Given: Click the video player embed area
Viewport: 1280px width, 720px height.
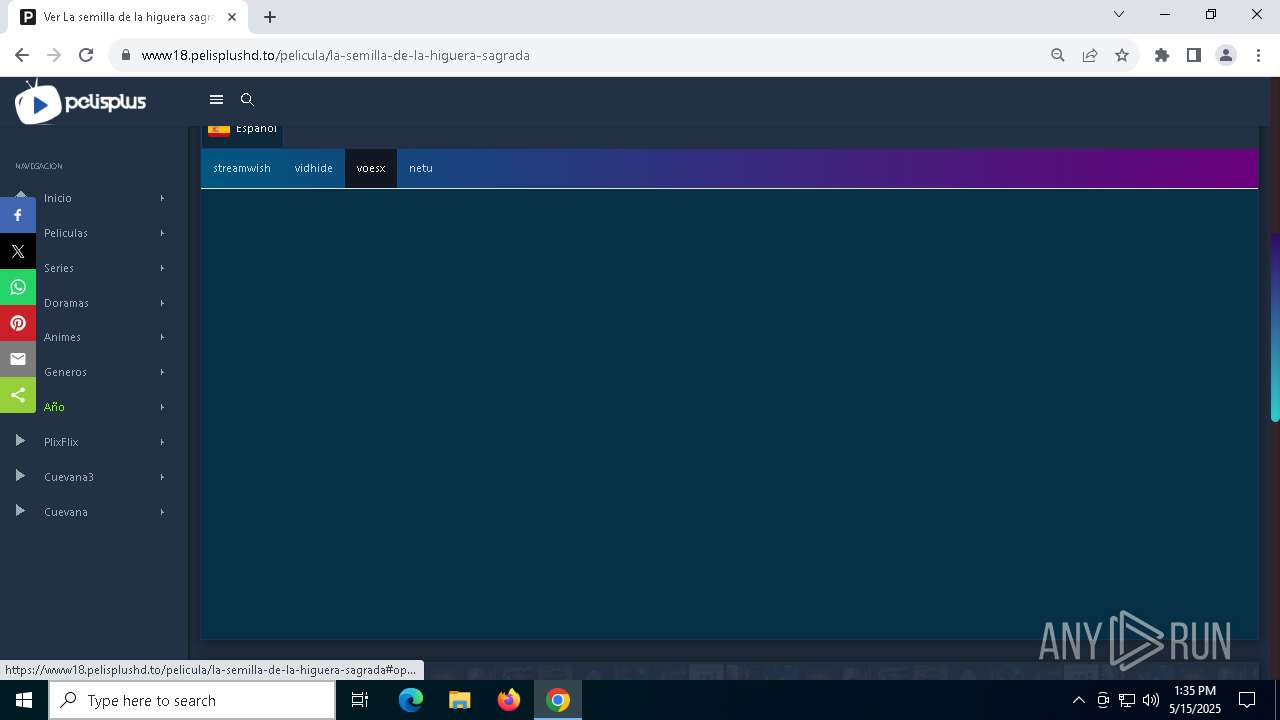Looking at the screenshot, I should (729, 413).
